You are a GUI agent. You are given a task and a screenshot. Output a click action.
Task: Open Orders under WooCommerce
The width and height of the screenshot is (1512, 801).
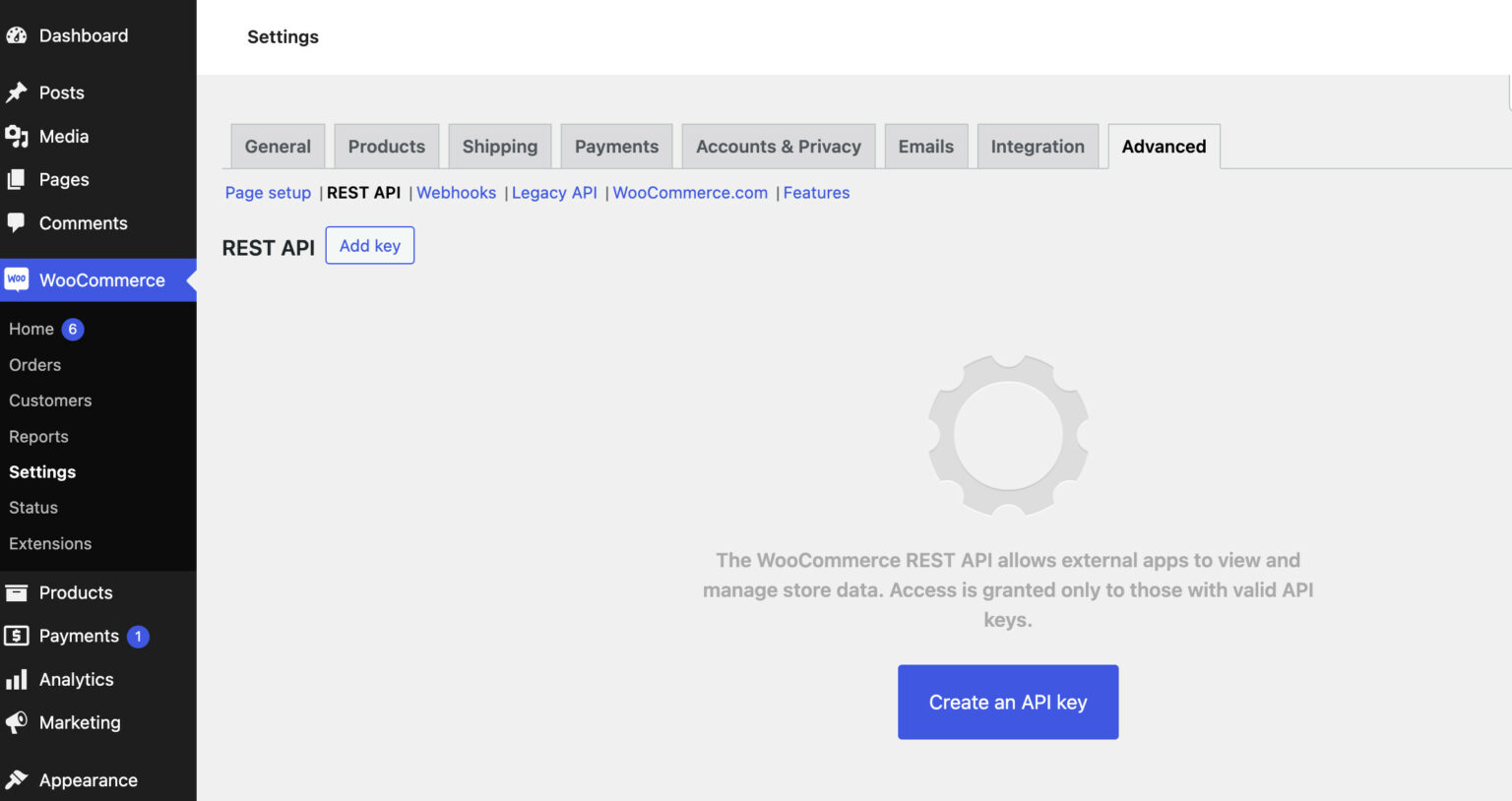34,364
